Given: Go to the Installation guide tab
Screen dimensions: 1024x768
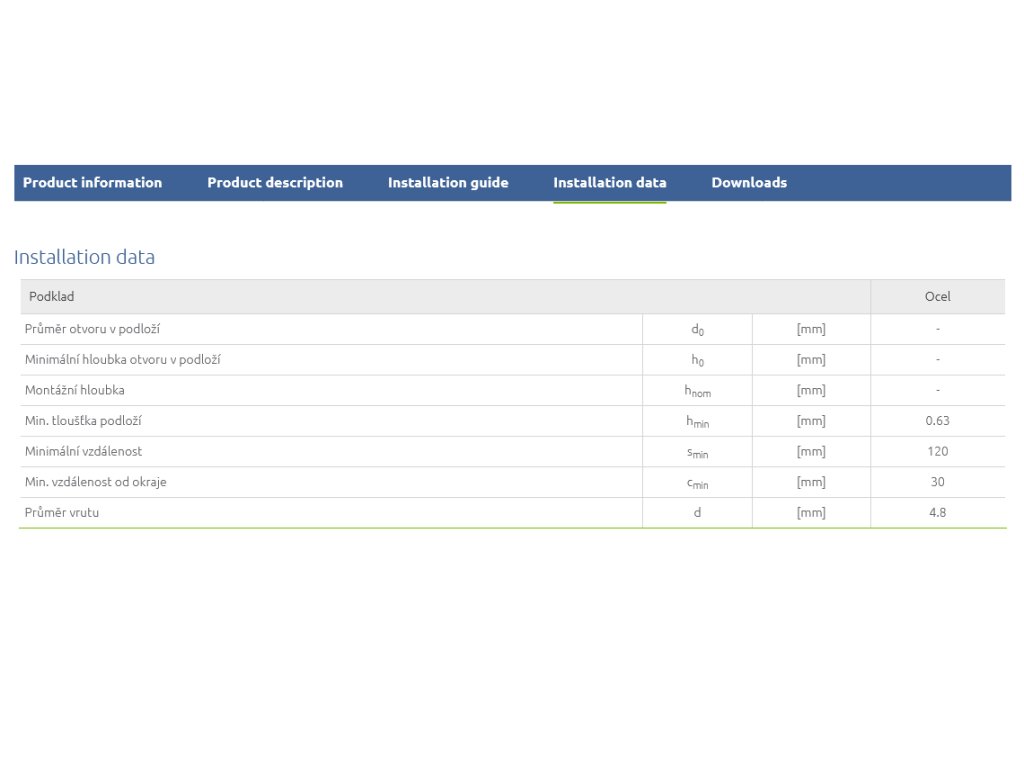Looking at the screenshot, I should pos(448,183).
